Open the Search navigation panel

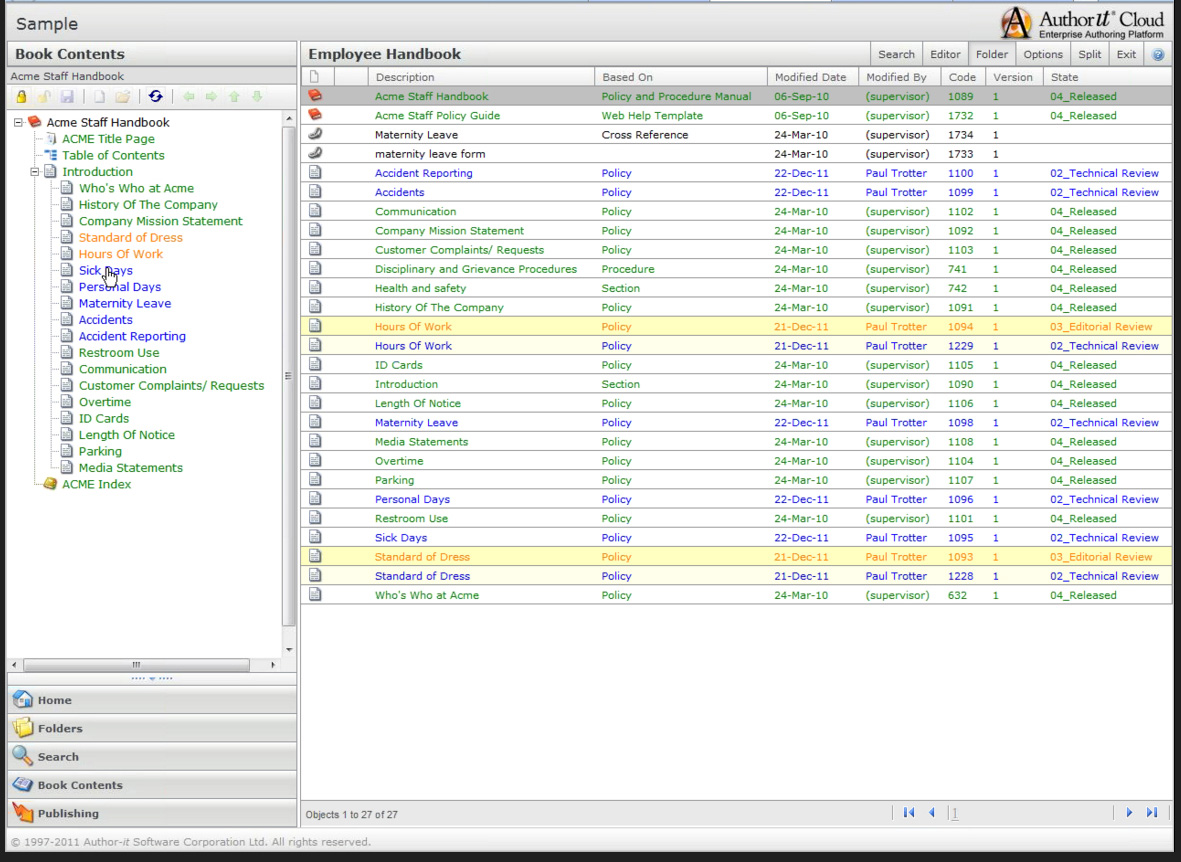tap(151, 757)
